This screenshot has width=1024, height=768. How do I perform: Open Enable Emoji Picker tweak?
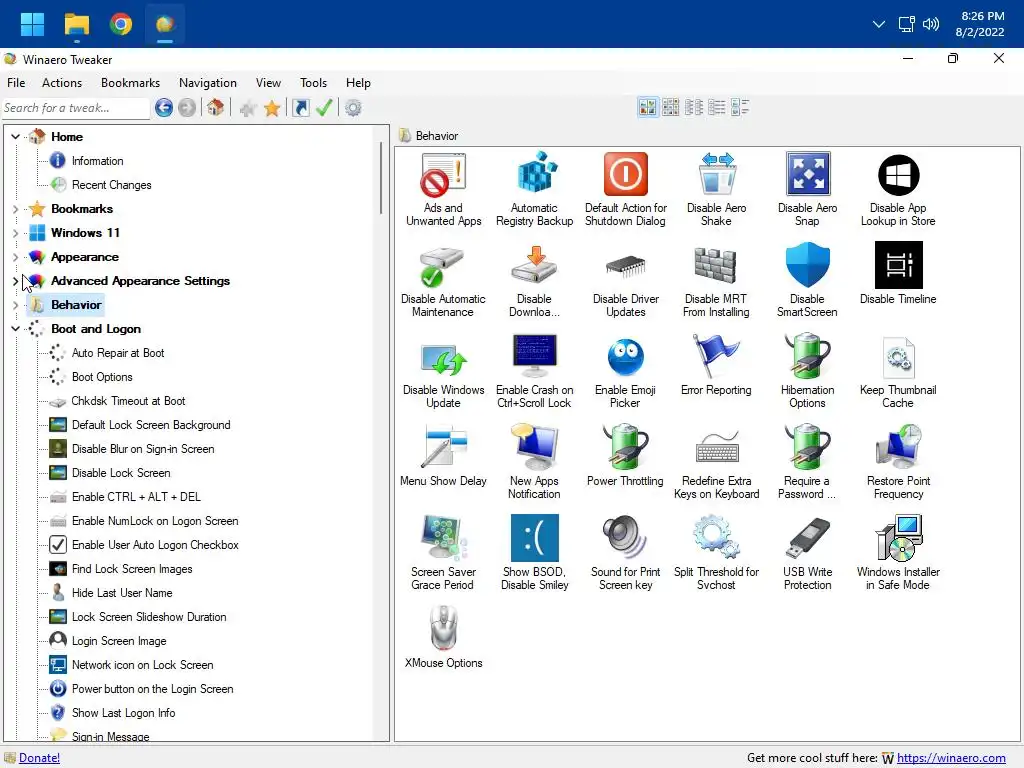tap(626, 371)
